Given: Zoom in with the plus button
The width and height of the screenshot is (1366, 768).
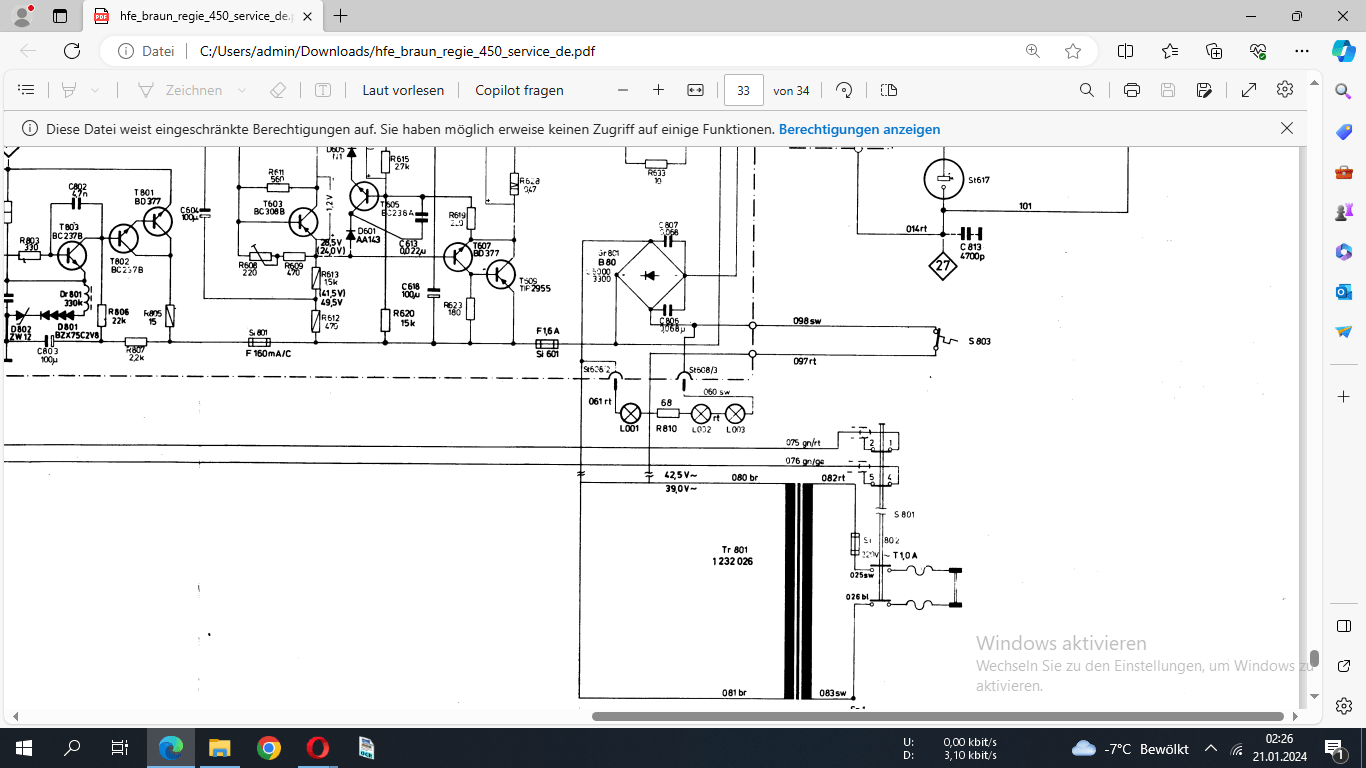Looking at the screenshot, I should [x=658, y=90].
